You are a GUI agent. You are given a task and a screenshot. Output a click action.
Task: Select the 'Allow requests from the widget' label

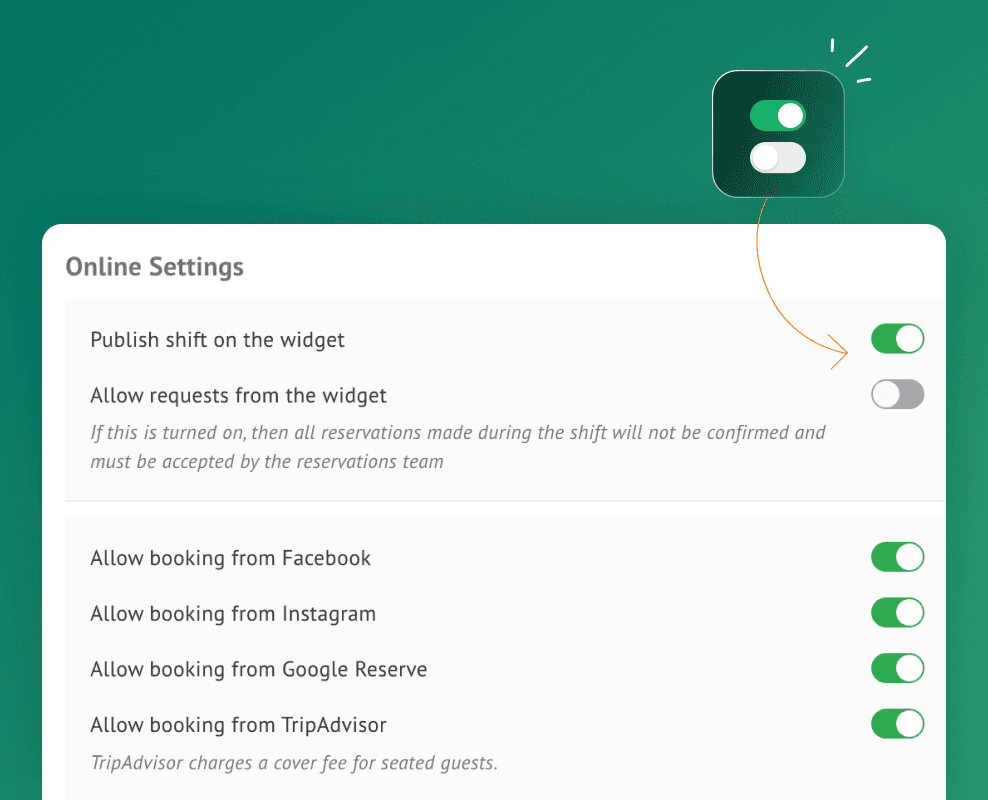pos(238,396)
